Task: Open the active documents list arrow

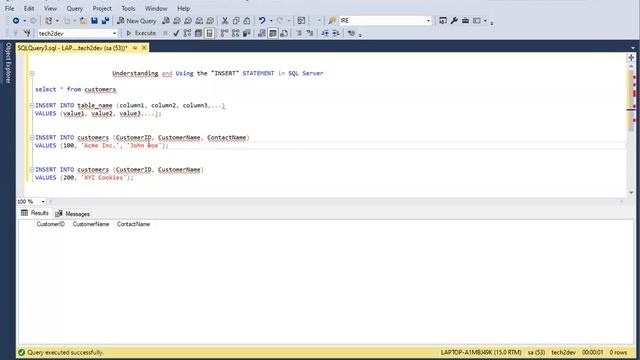Action: (x=633, y=48)
